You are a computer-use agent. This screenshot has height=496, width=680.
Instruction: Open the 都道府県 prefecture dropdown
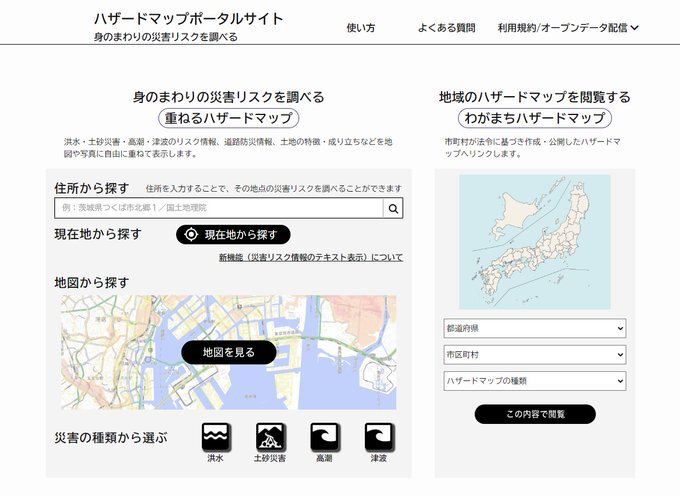pos(534,328)
